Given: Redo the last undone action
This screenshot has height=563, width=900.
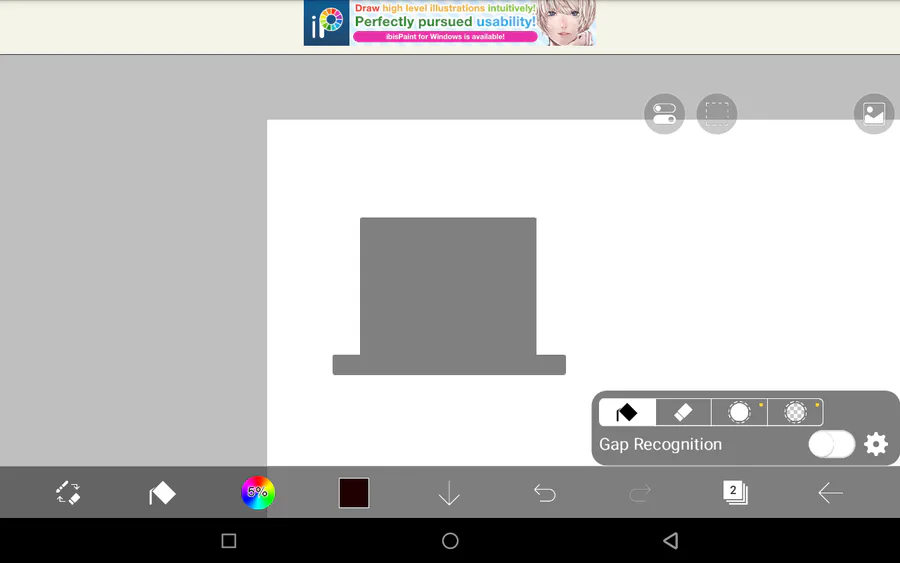Looking at the screenshot, I should pyautogui.click(x=640, y=493).
